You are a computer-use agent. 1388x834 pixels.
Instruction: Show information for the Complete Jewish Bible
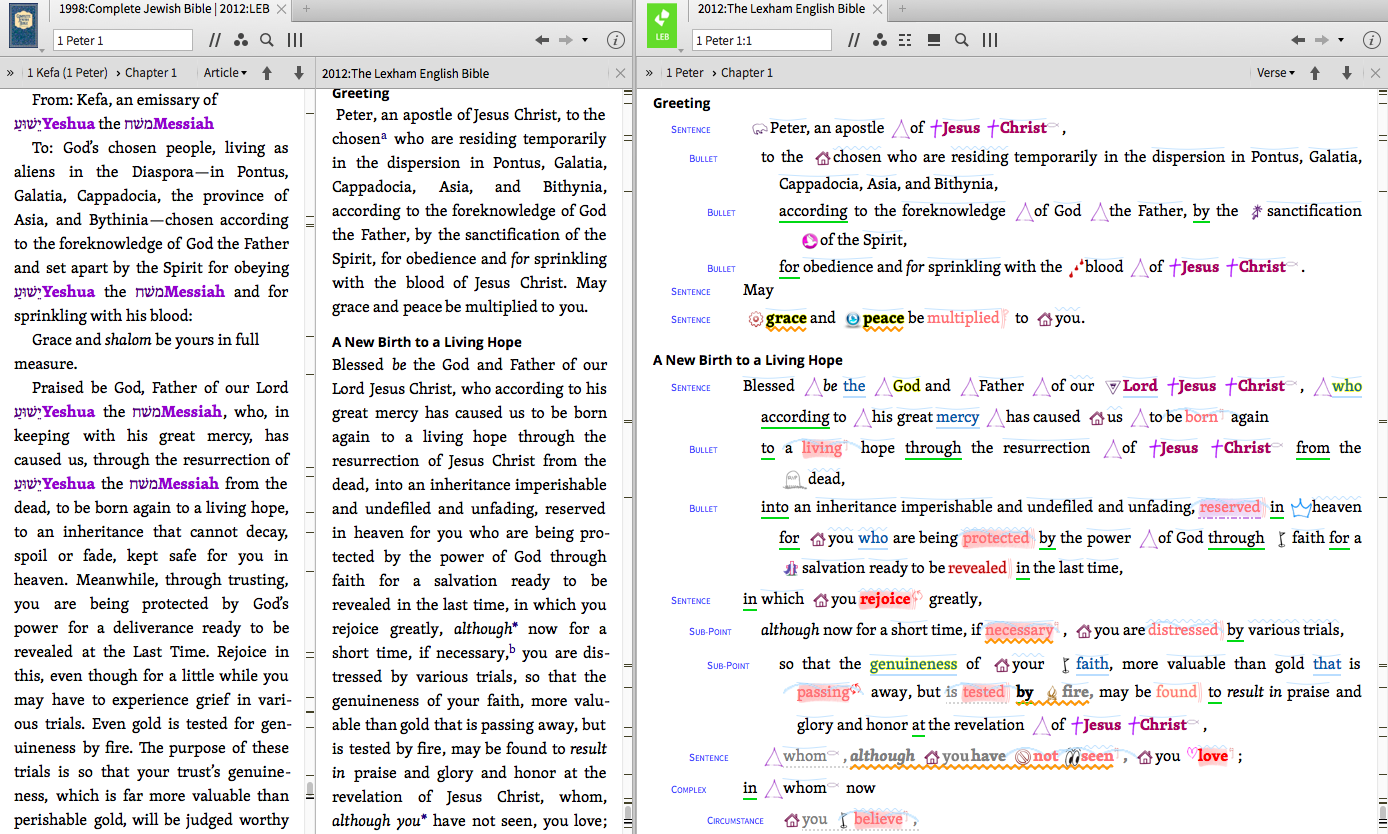(616, 40)
